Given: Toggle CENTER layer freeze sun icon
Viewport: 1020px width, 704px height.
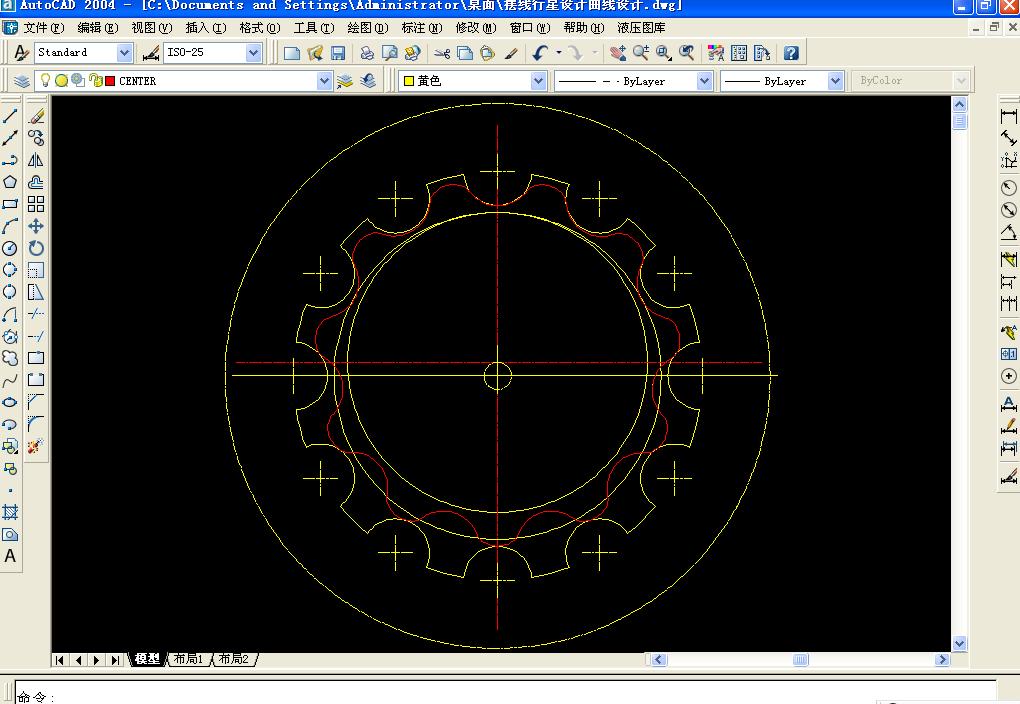Looking at the screenshot, I should (61, 81).
